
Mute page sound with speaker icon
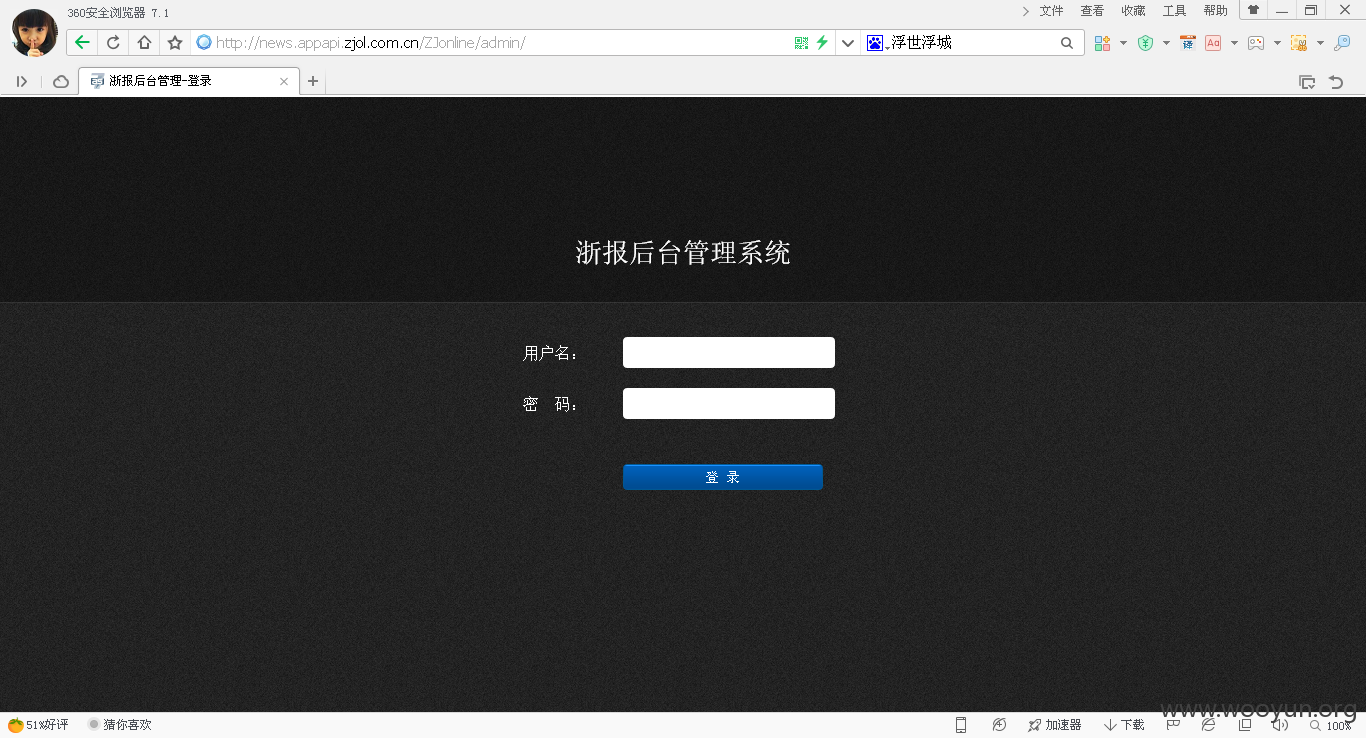[1279, 725]
